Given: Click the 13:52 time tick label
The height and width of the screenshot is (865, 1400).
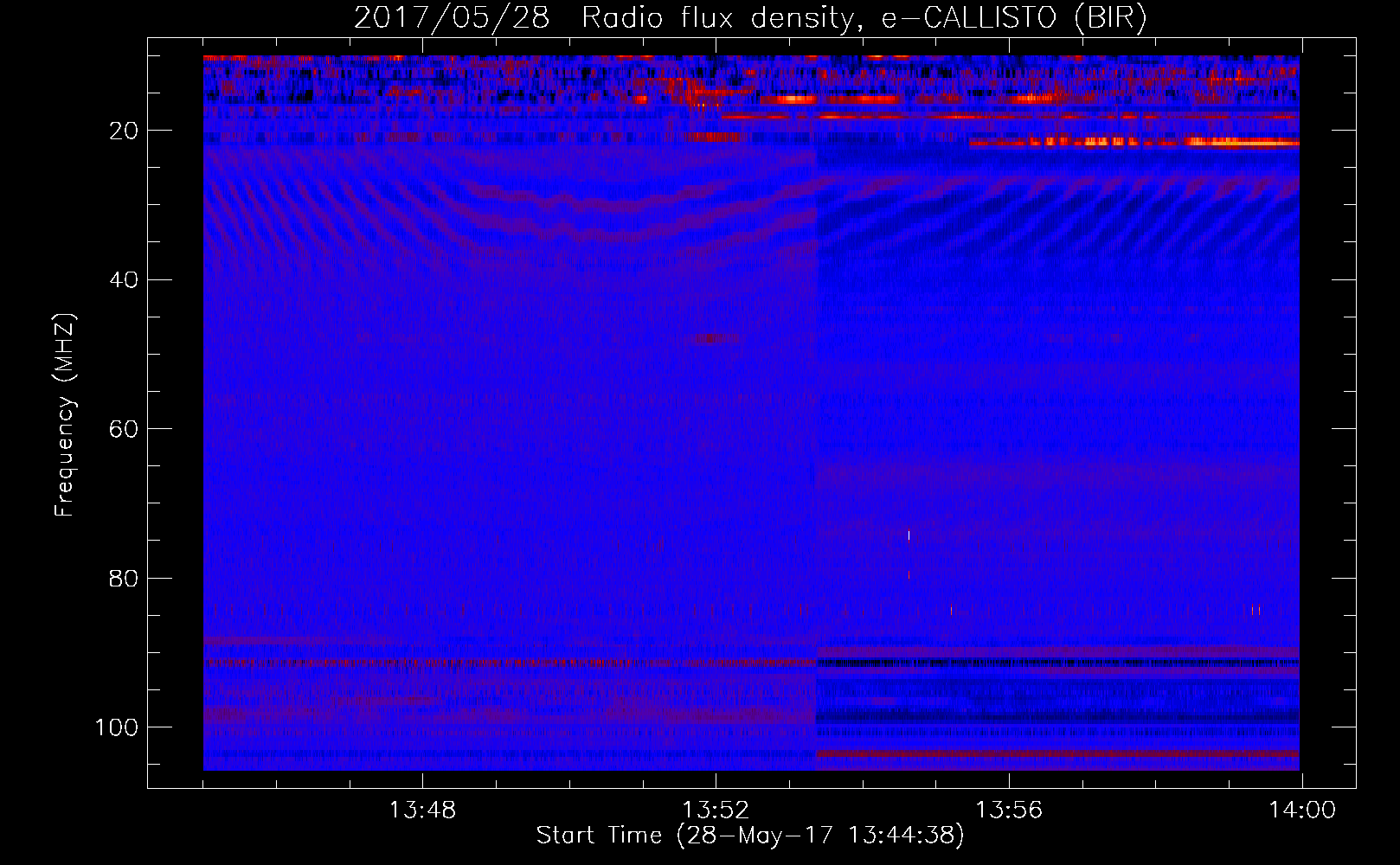Looking at the screenshot, I should point(716,811).
